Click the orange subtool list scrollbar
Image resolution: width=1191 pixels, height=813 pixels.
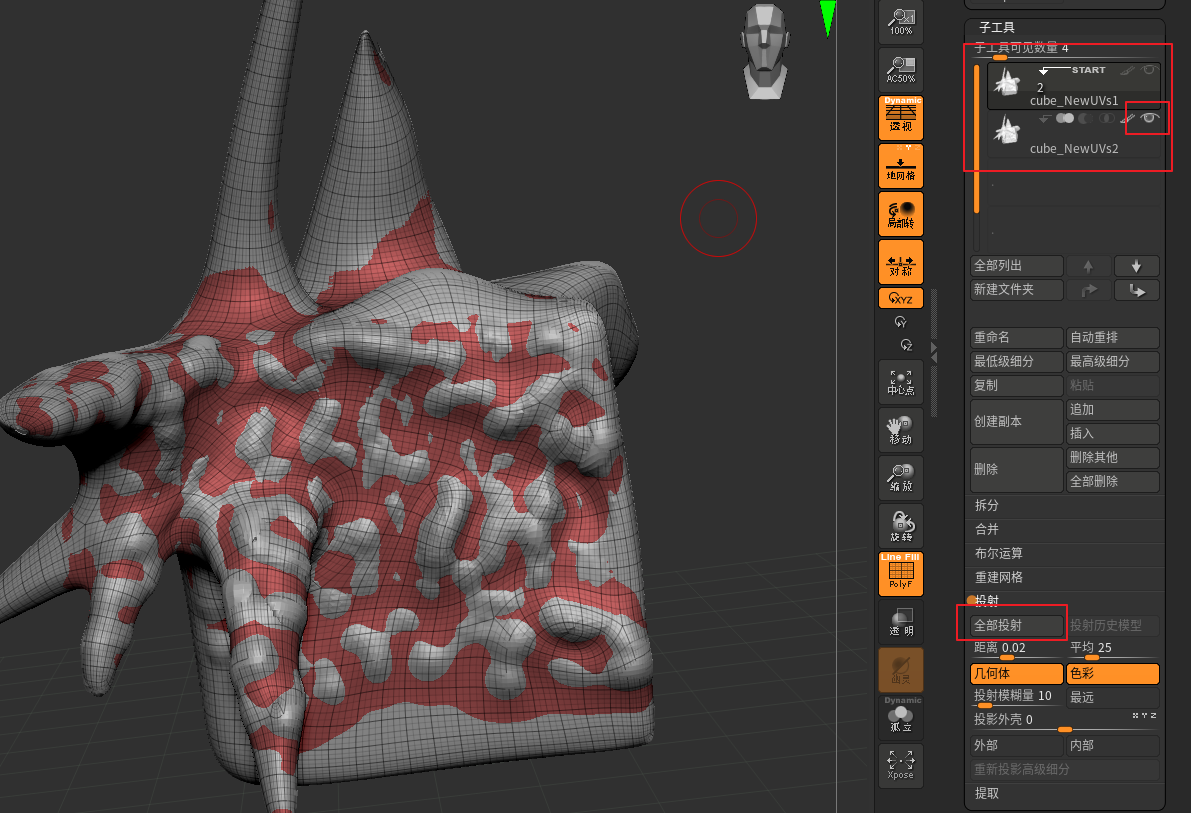(x=976, y=138)
